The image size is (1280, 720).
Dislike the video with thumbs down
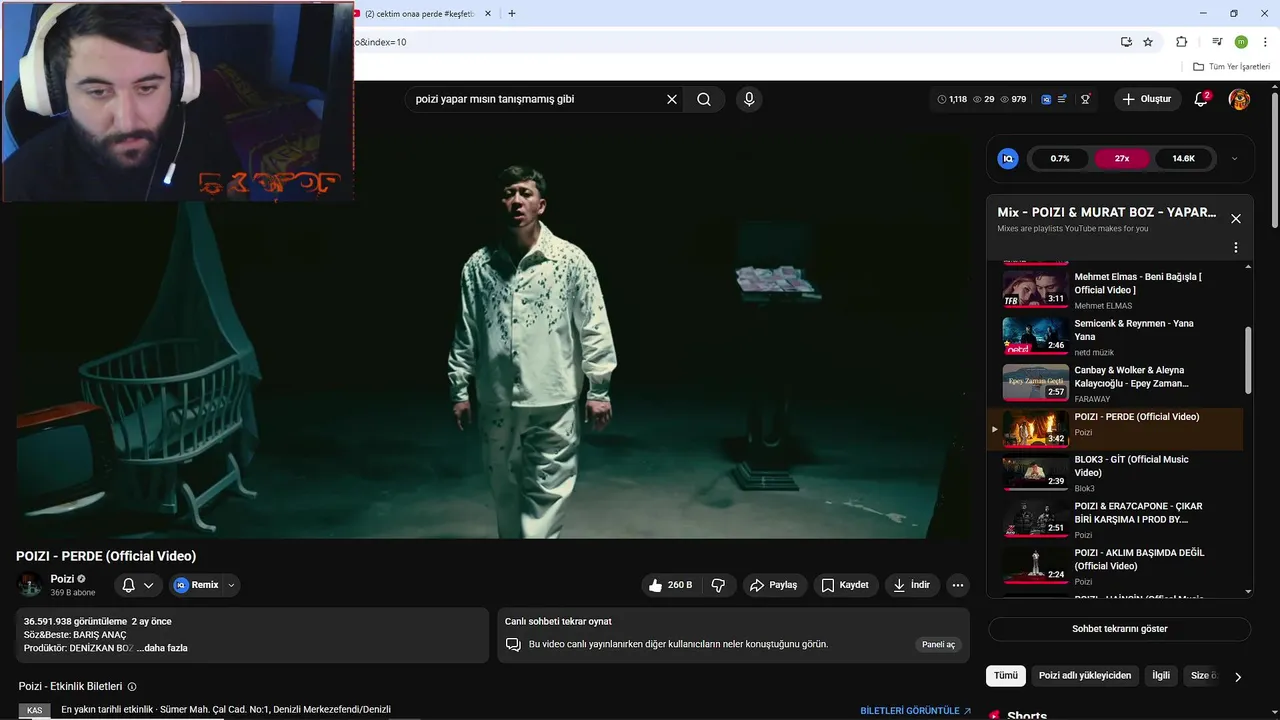(718, 585)
